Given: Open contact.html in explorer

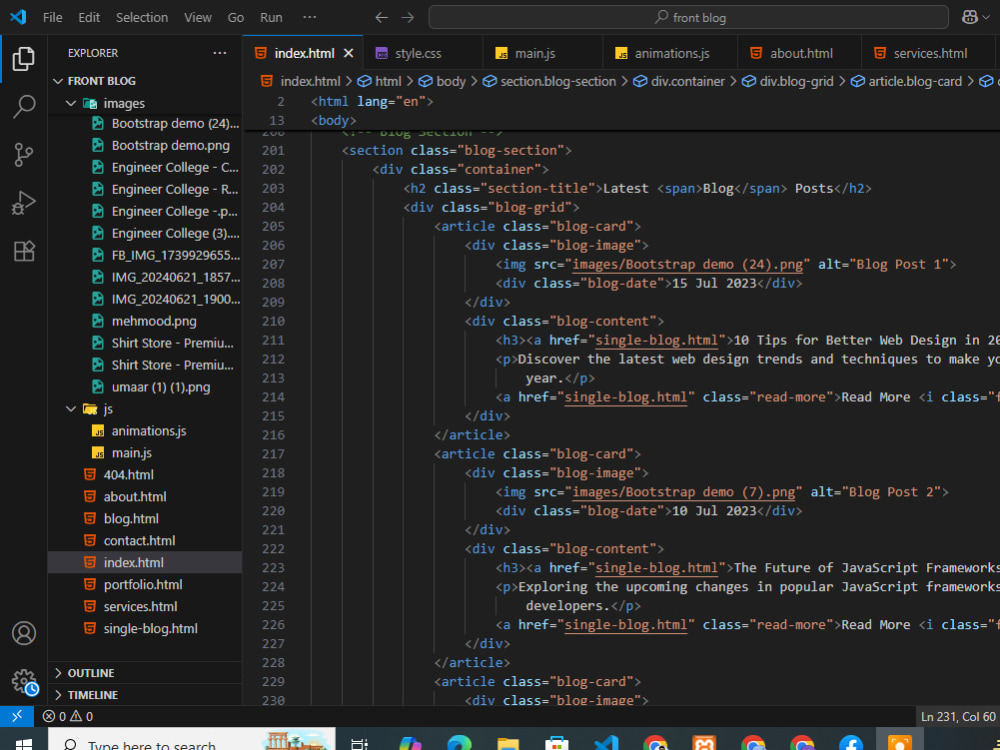Looking at the screenshot, I should coord(145,541).
